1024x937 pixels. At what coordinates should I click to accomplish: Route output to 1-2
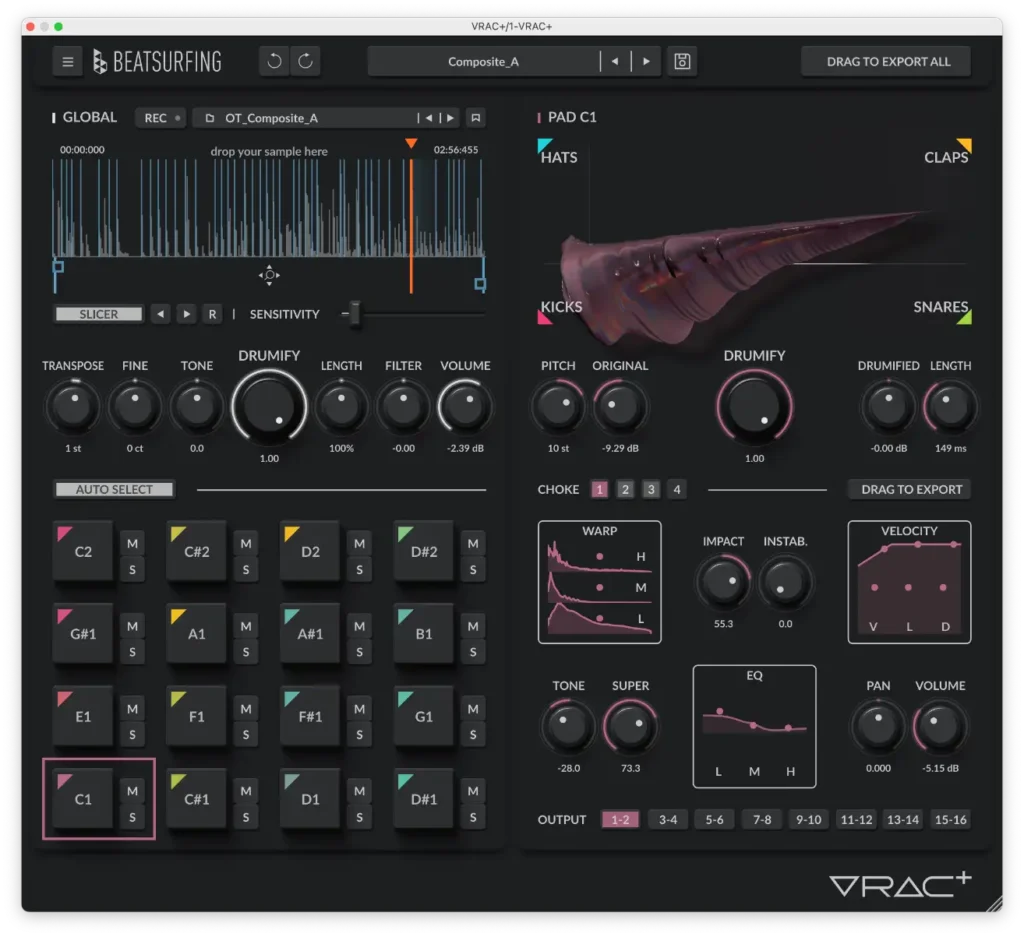coord(620,819)
